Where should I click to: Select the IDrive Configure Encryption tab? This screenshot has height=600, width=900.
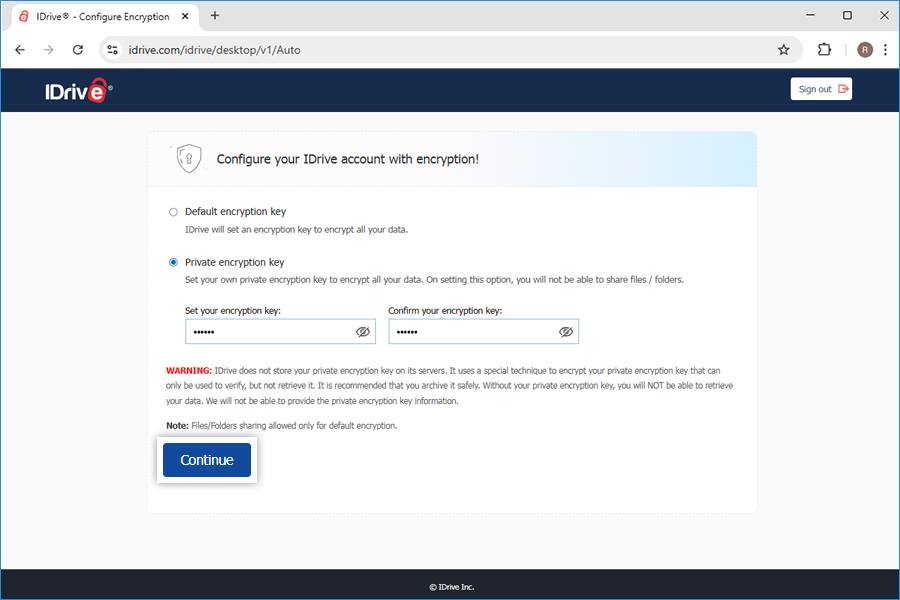pyautogui.click(x=103, y=17)
